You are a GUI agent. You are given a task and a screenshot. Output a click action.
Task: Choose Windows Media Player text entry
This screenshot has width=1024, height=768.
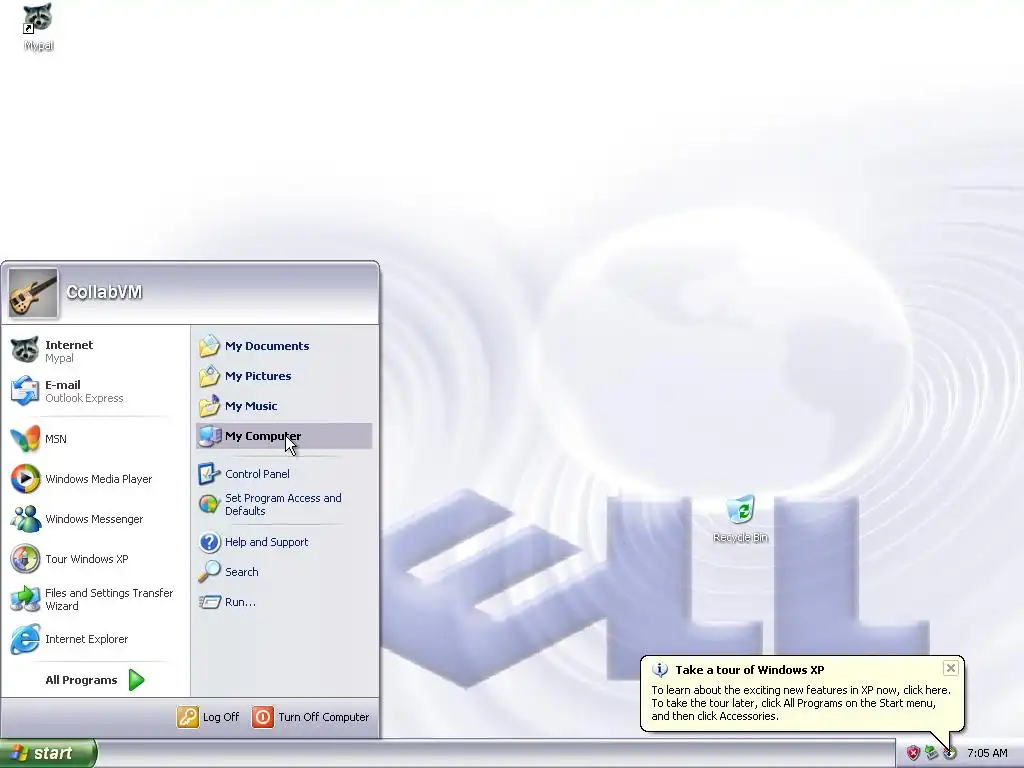coord(99,479)
